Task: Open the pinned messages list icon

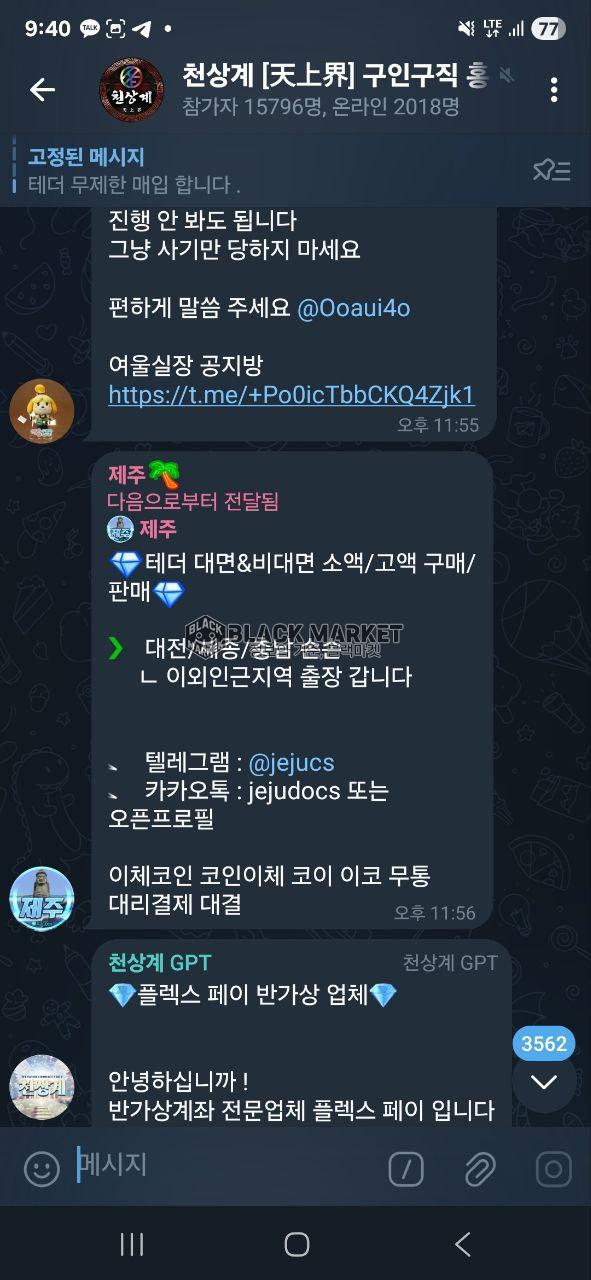Action: coord(551,171)
